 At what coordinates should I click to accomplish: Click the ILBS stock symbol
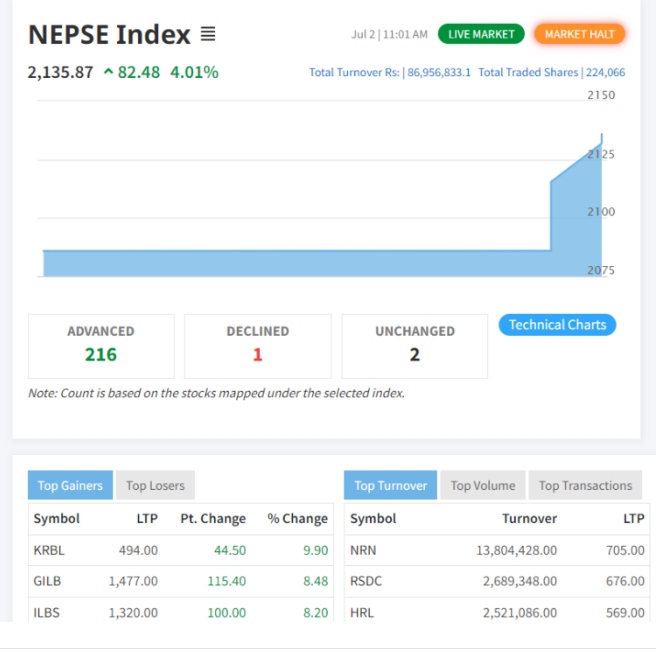coord(47,612)
